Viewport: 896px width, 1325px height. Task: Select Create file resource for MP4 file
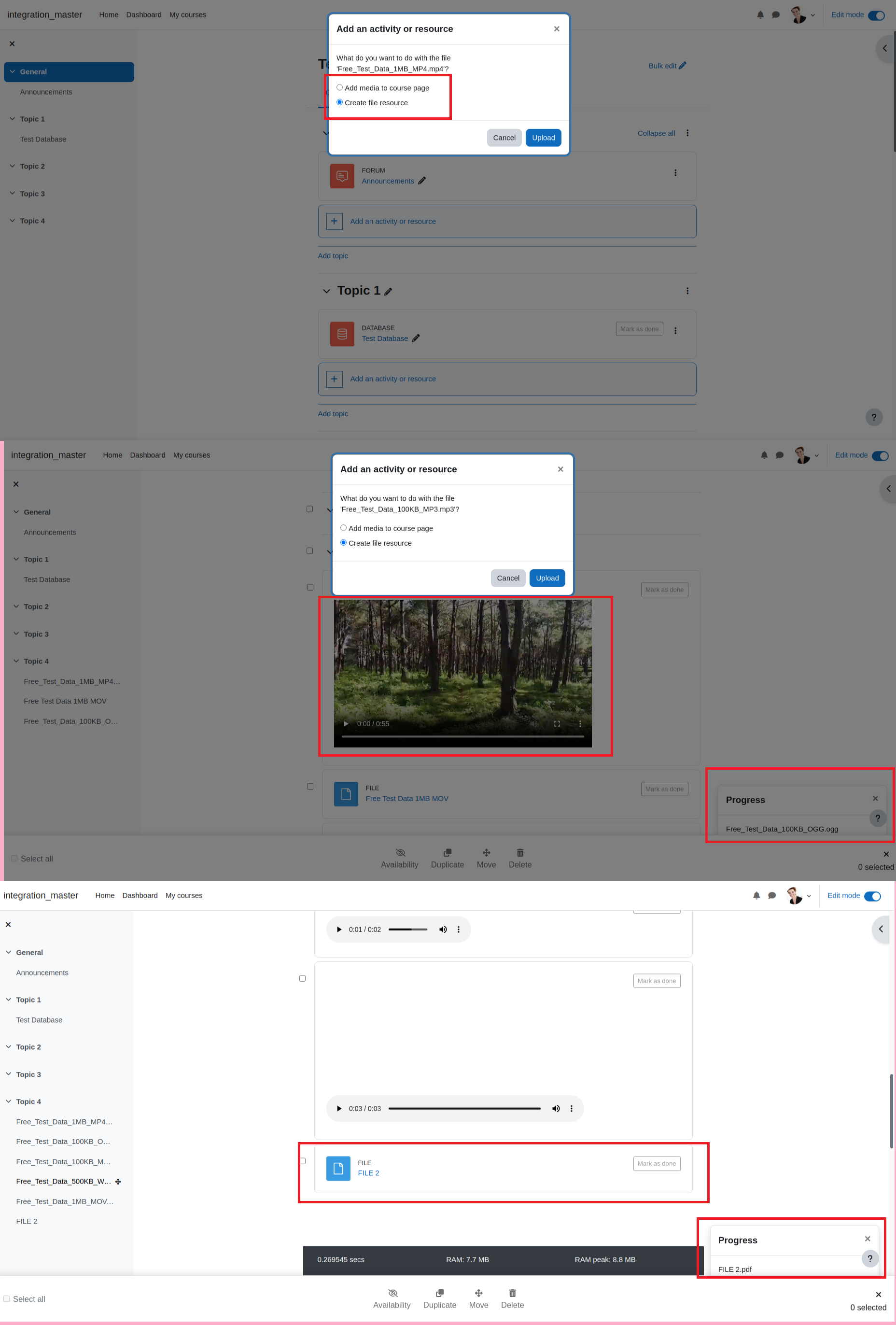(x=340, y=102)
